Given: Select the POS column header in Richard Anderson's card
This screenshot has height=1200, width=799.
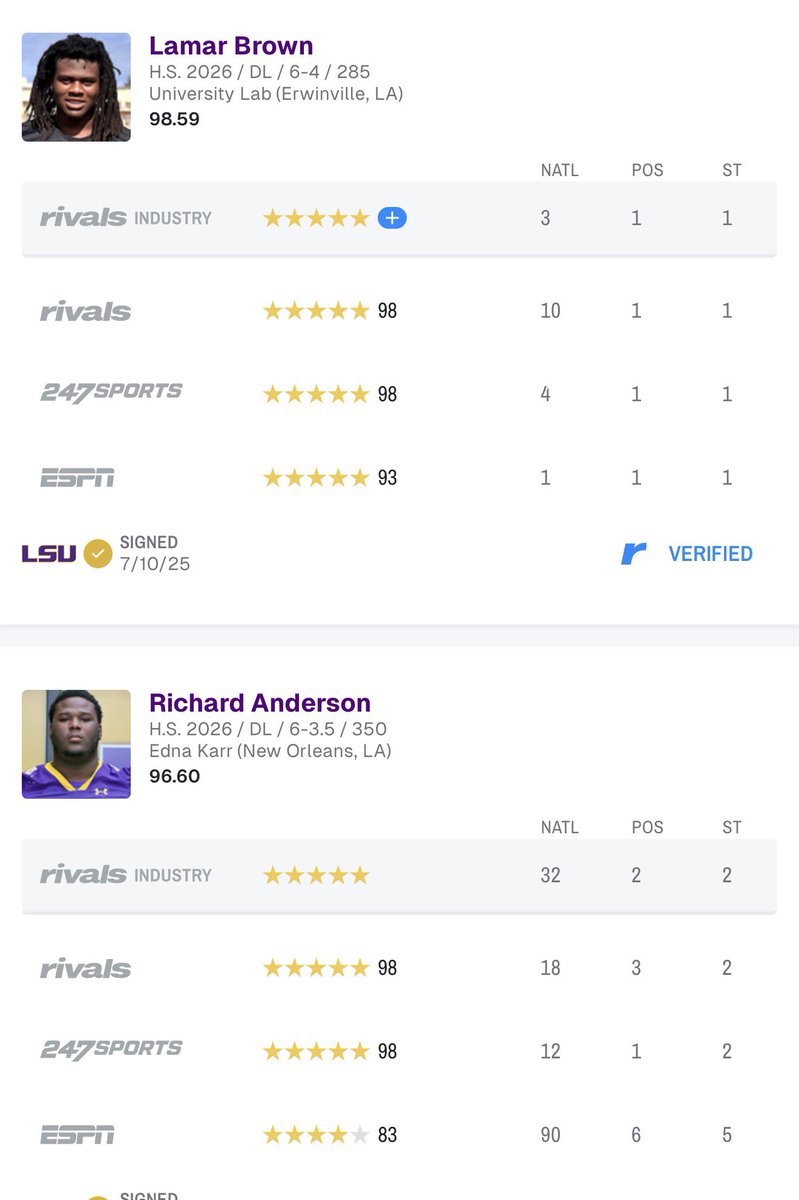Looking at the screenshot, I should coord(647,827).
